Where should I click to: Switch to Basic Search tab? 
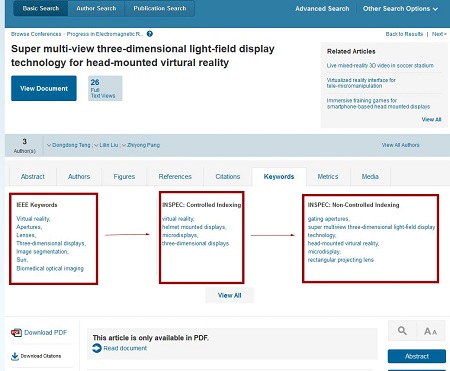(x=41, y=8)
